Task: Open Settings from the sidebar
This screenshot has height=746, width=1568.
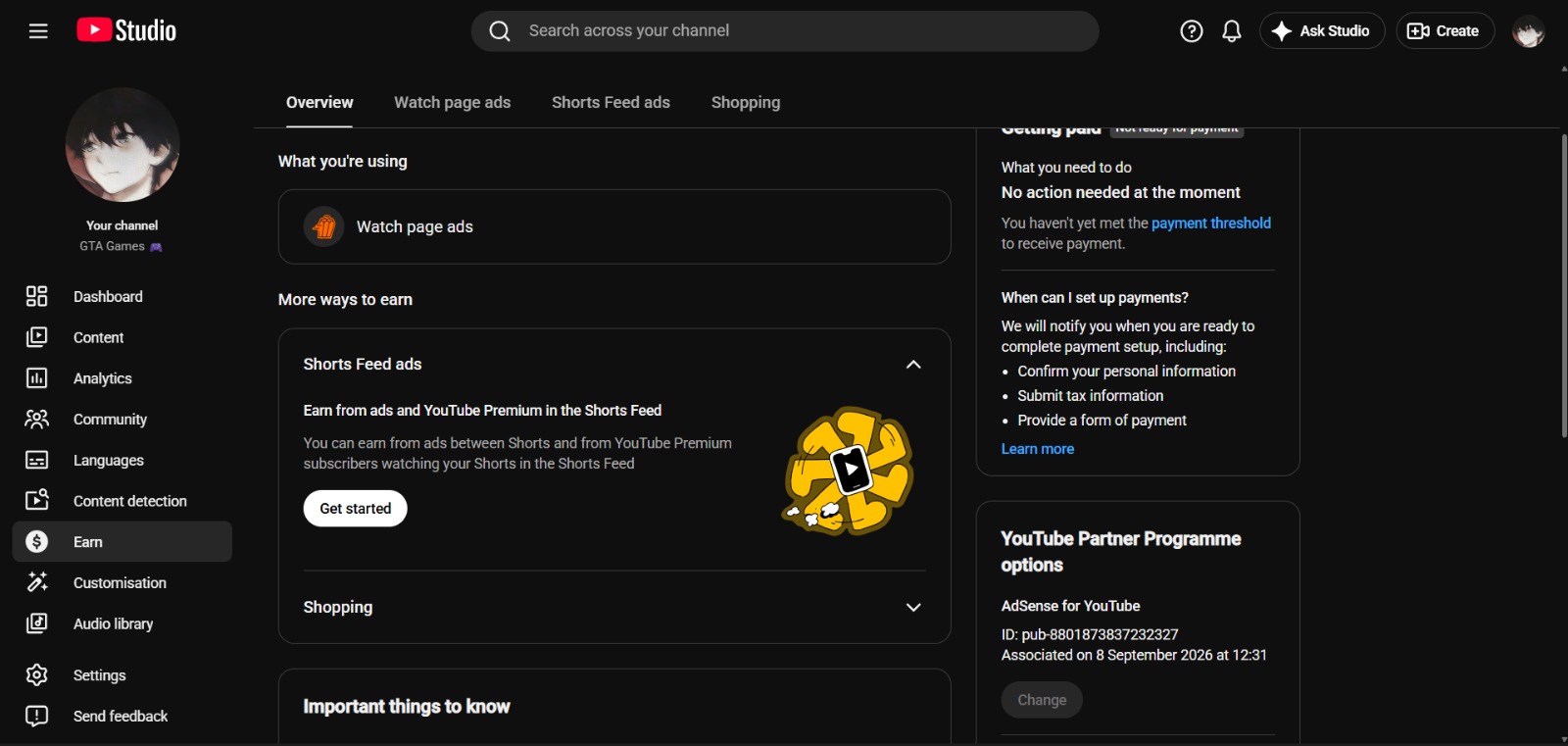Action: pos(122,675)
